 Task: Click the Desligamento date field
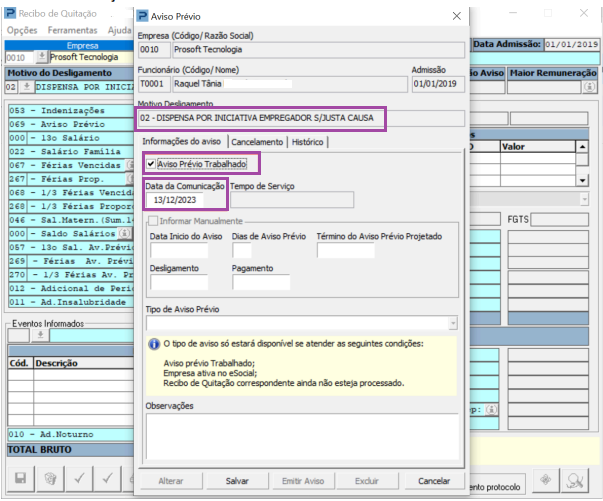[179, 282]
